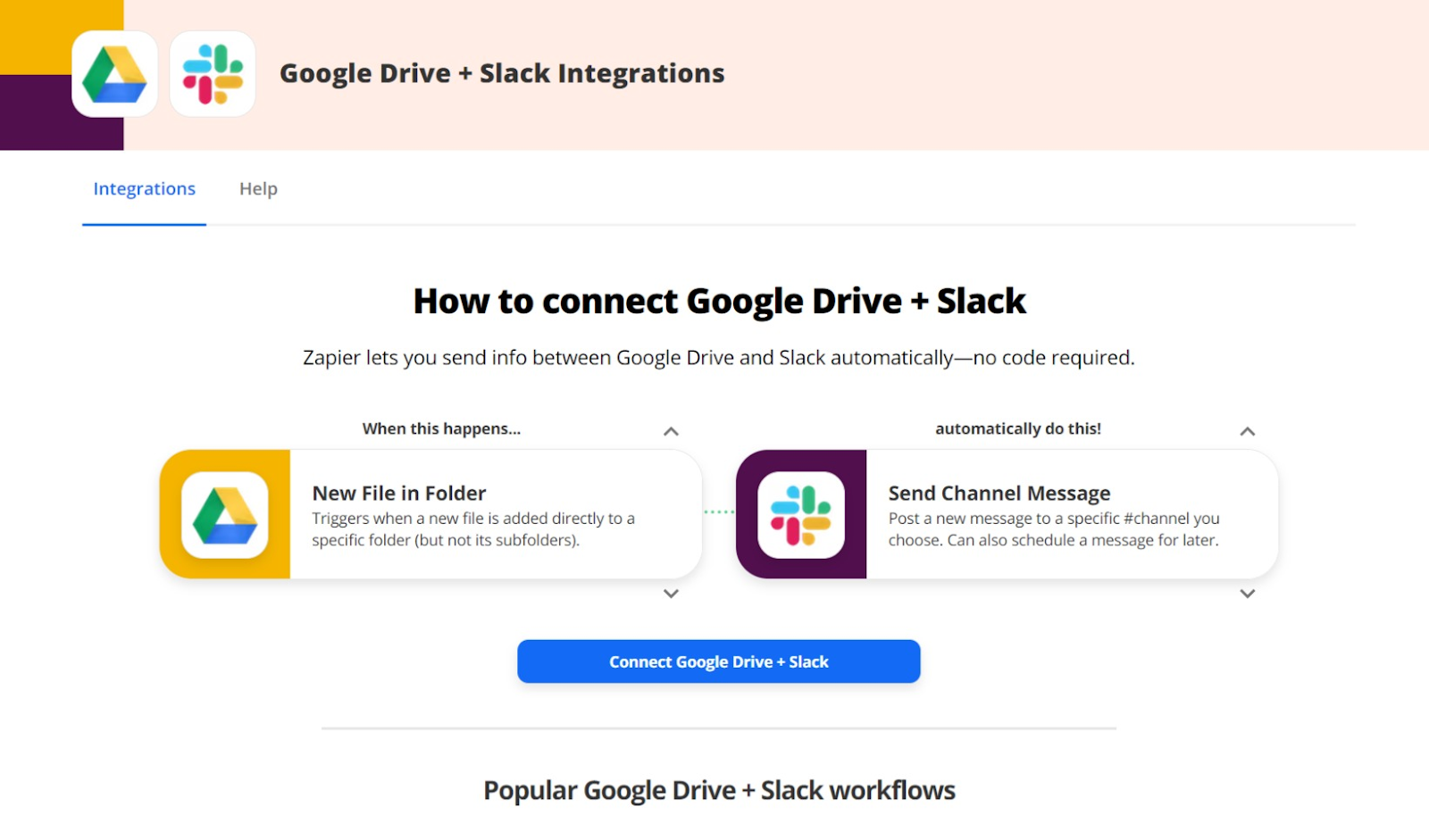Show previous trigger with the up chevron
This screenshot has width=1429, height=840.
pos(671,431)
